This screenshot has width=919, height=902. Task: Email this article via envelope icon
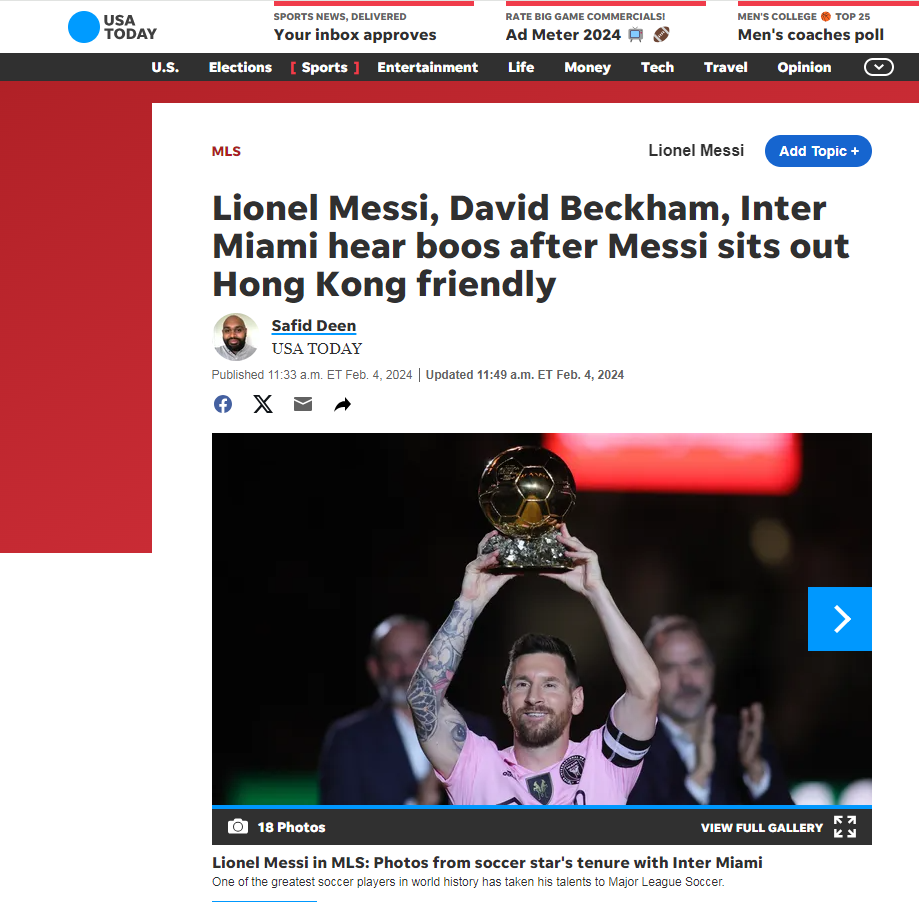(x=303, y=404)
